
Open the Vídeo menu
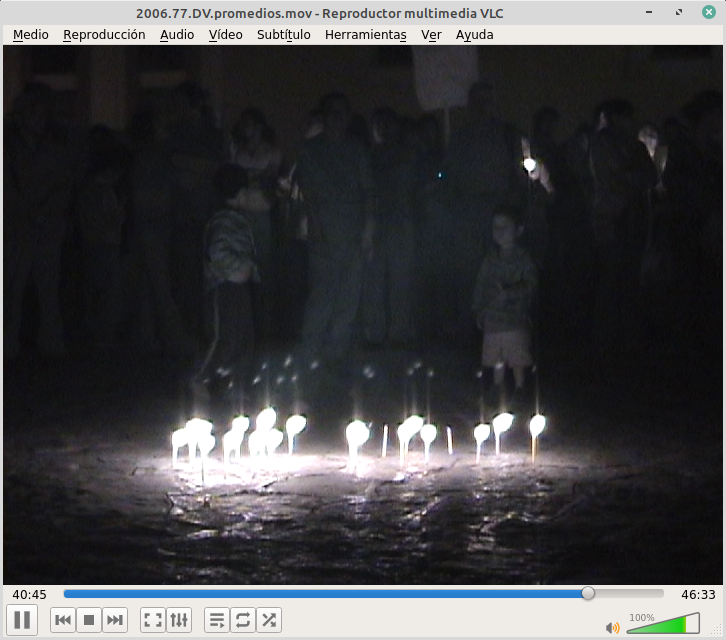(225, 35)
